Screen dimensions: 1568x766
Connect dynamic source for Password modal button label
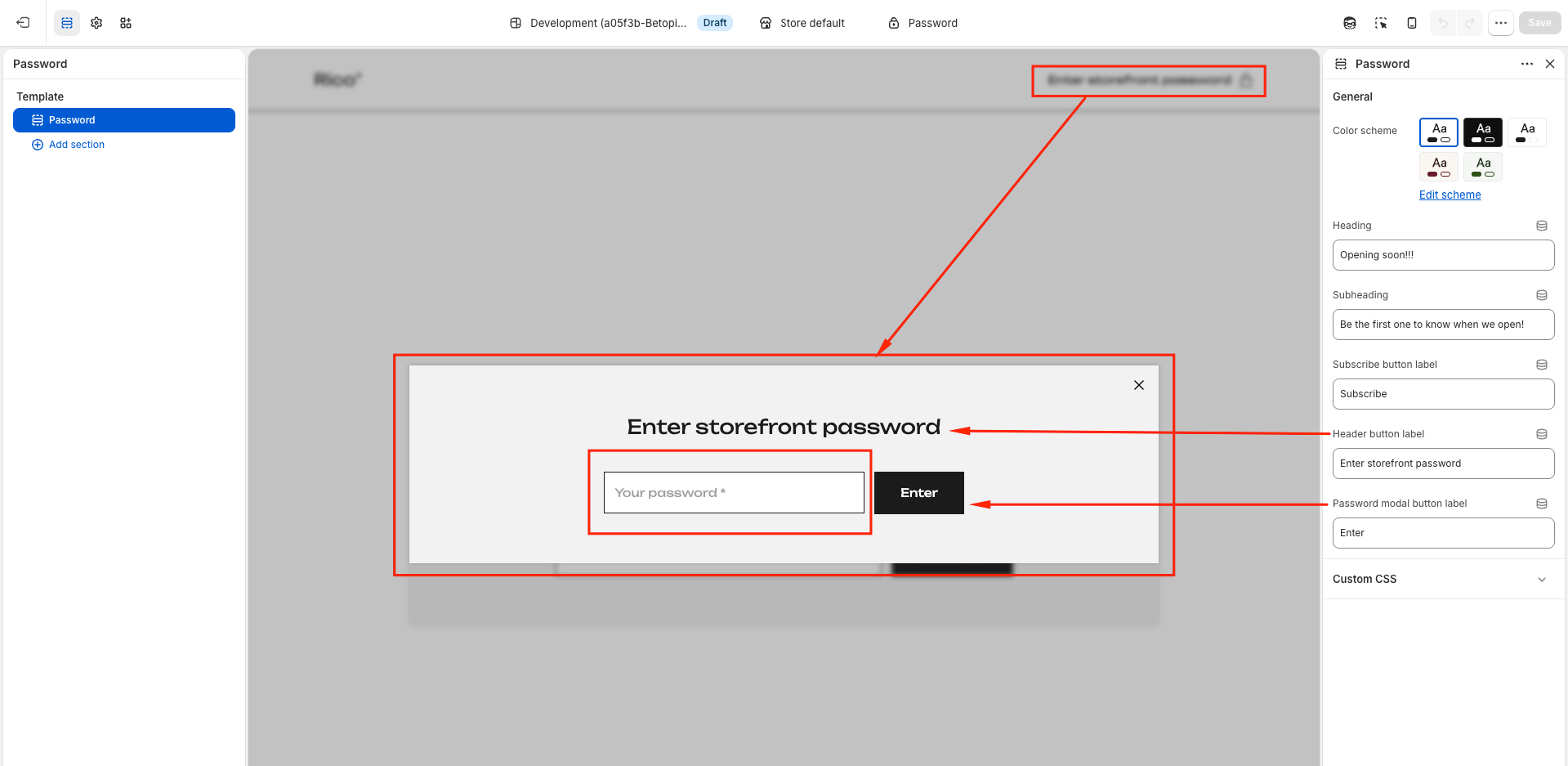click(x=1542, y=504)
